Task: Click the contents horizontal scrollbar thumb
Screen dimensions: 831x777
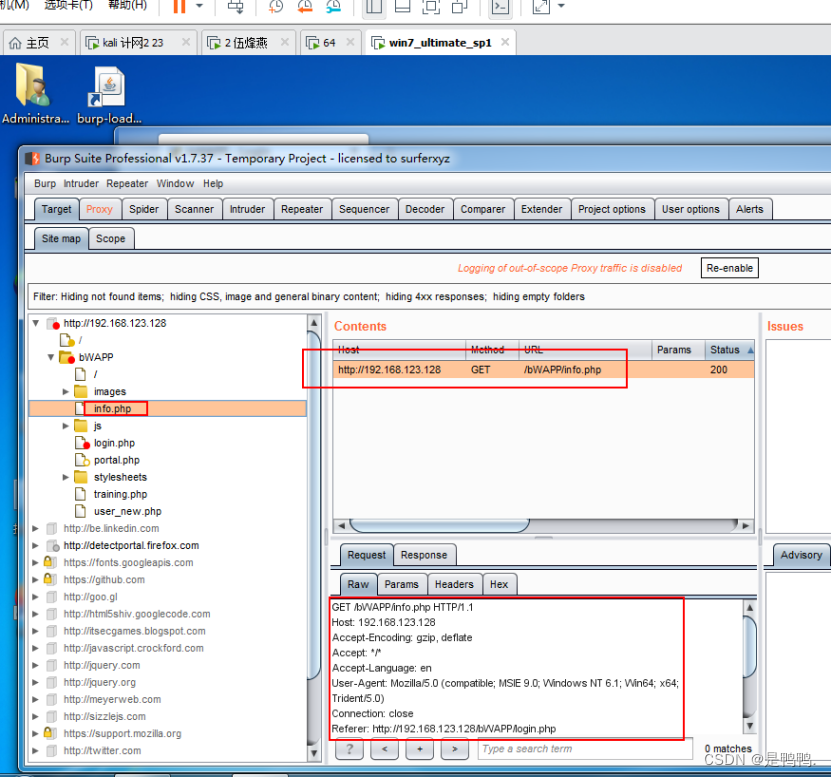Action: pos(439,525)
